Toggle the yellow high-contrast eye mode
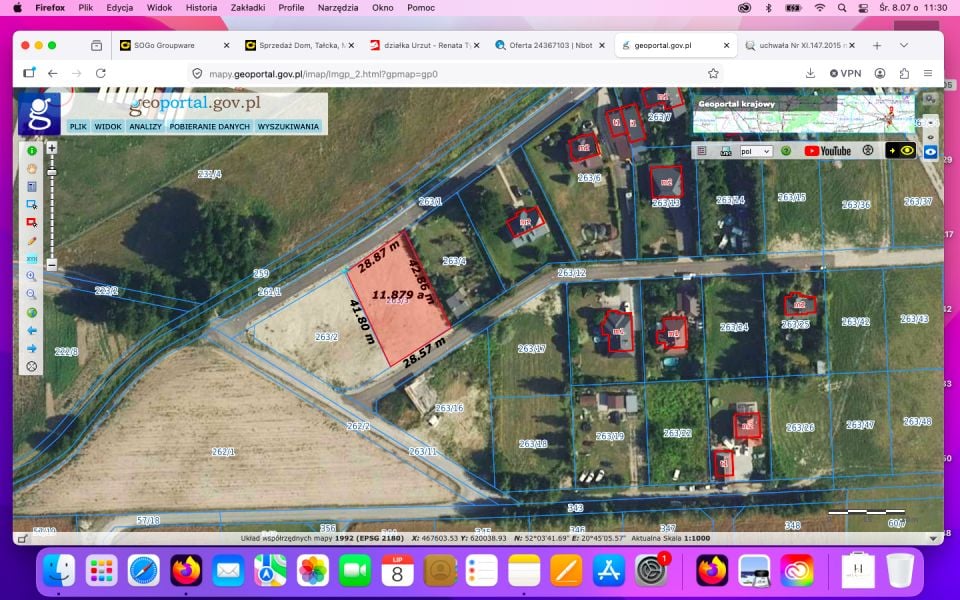This screenshot has width=960, height=600. pos(901,151)
